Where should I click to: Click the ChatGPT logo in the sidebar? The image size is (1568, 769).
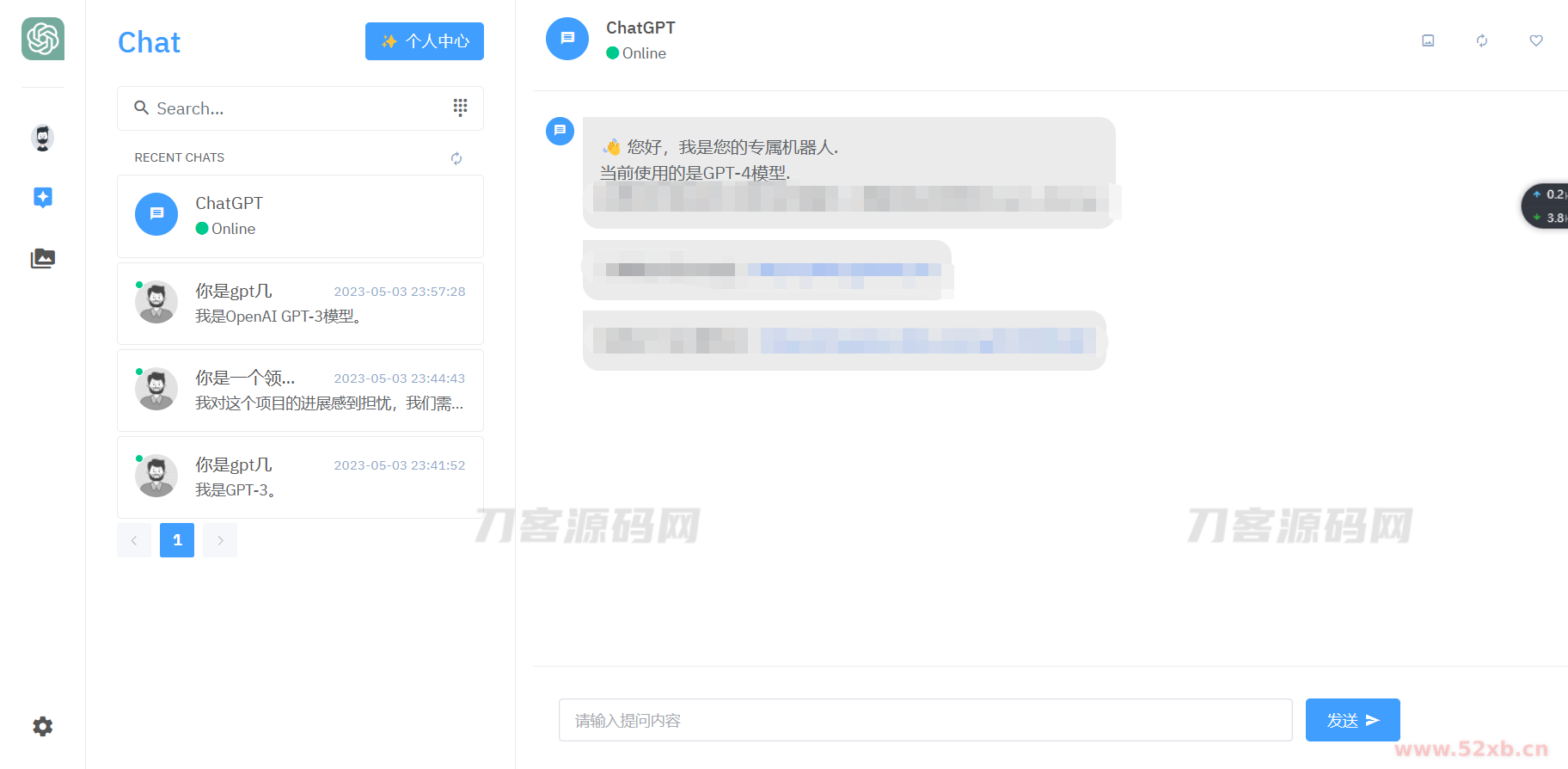tap(43, 39)
